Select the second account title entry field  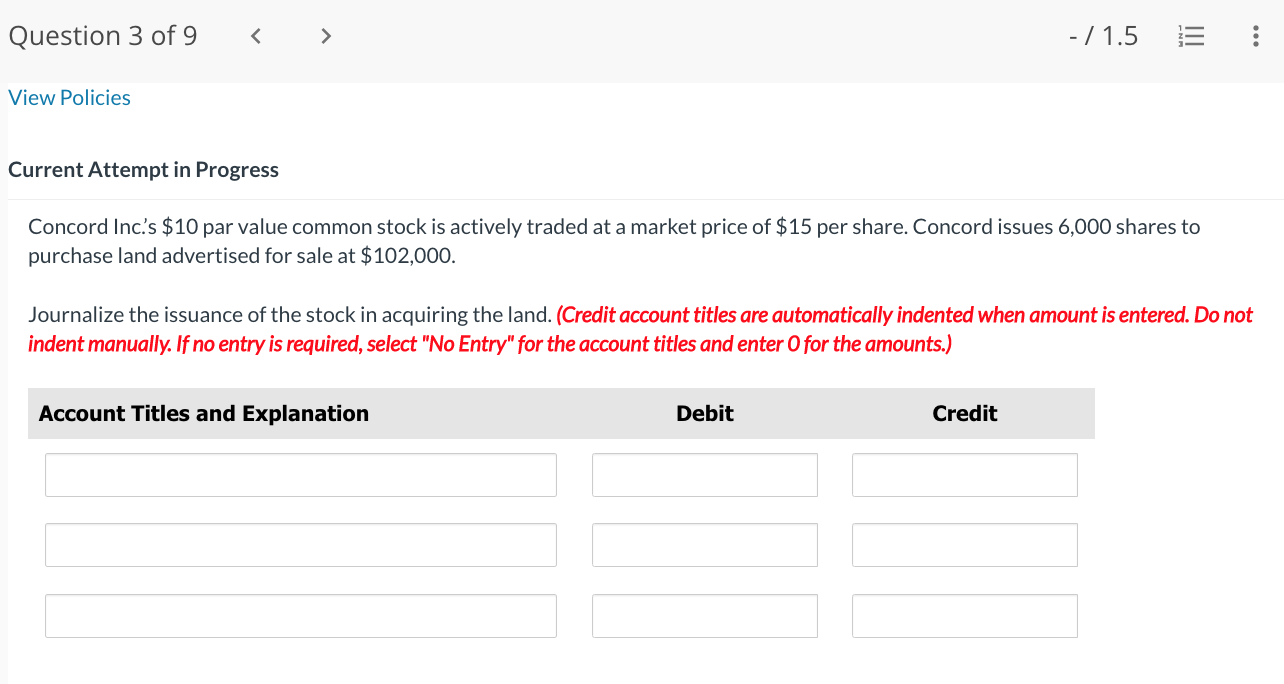coord(300,545)
